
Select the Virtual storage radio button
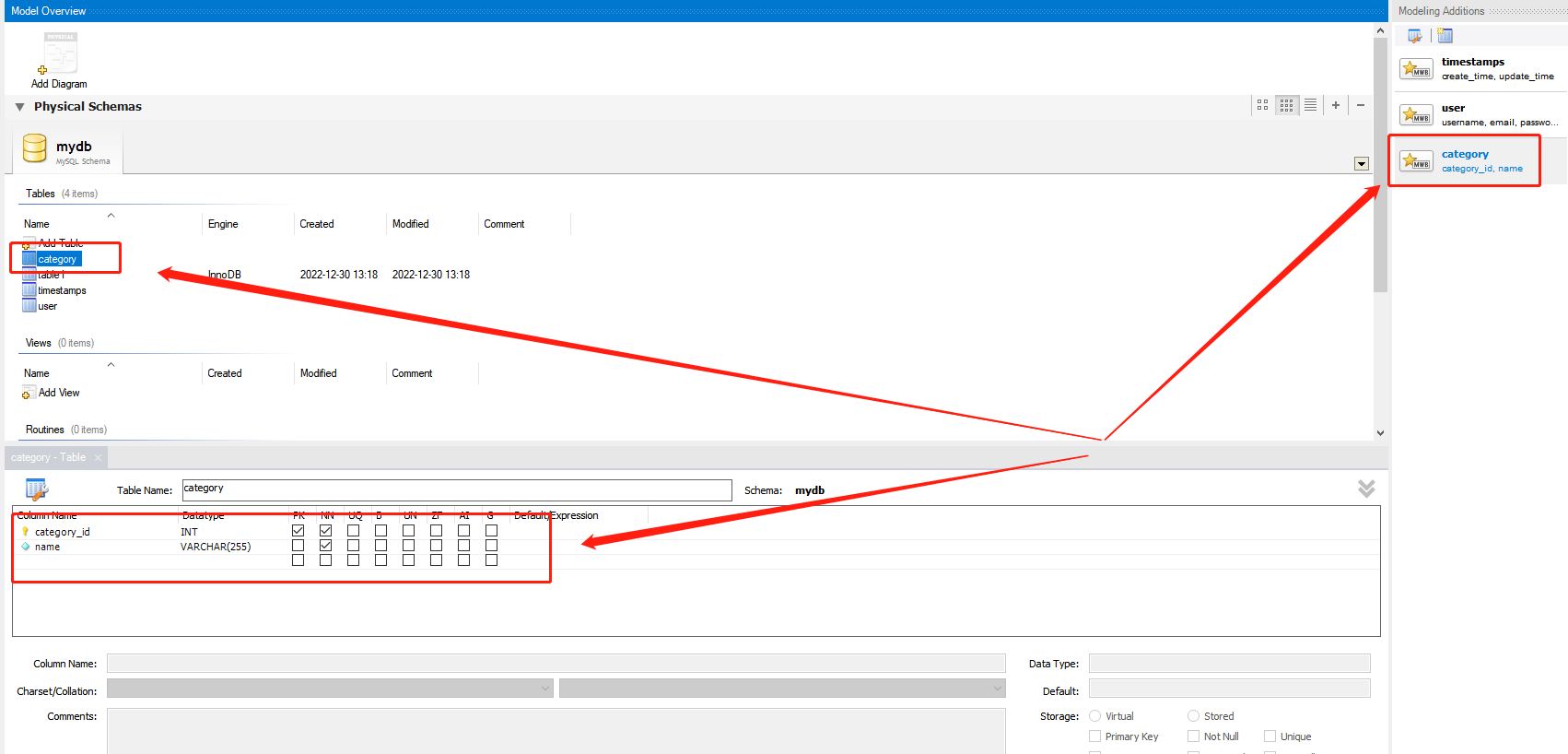pos(1094,716)
